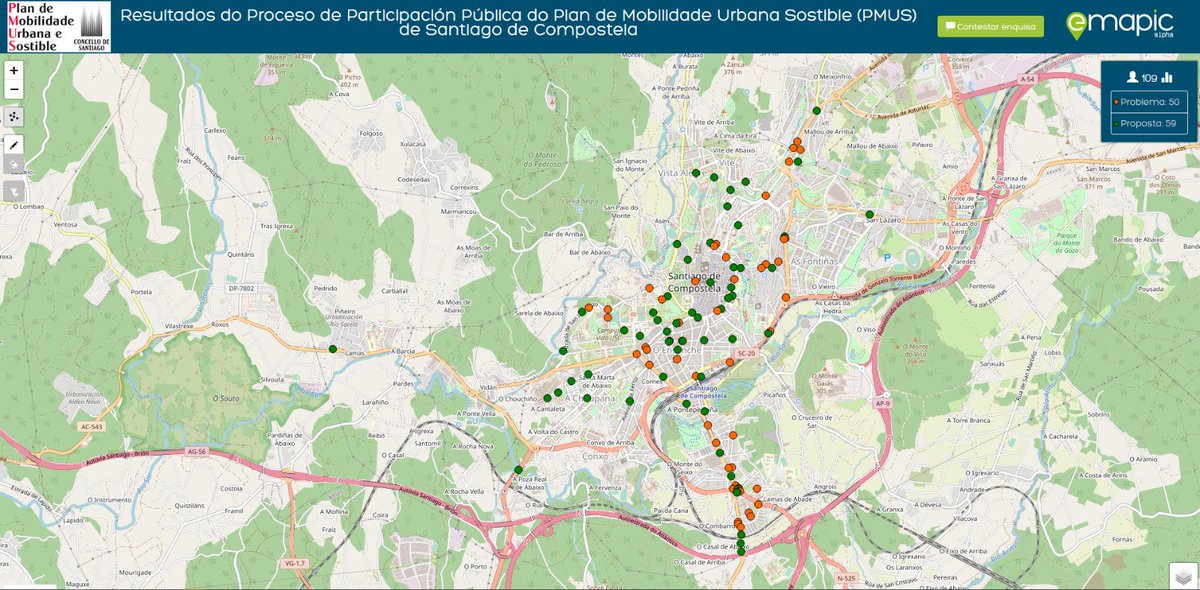Select orange marker next to SC-20 label
Image resolution: width=1200 pixels, height=590 pixels.
pyautogui.click(x=729, y=362)
